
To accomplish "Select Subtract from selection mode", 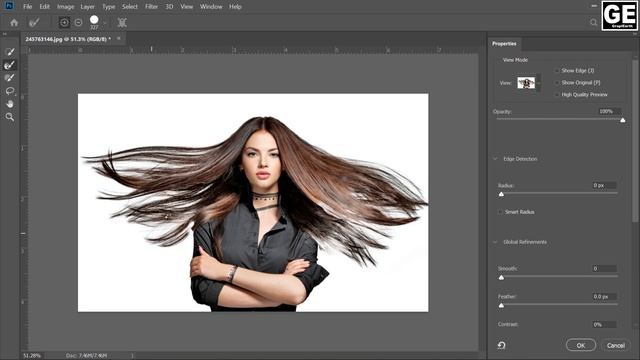I will point(79,22).
